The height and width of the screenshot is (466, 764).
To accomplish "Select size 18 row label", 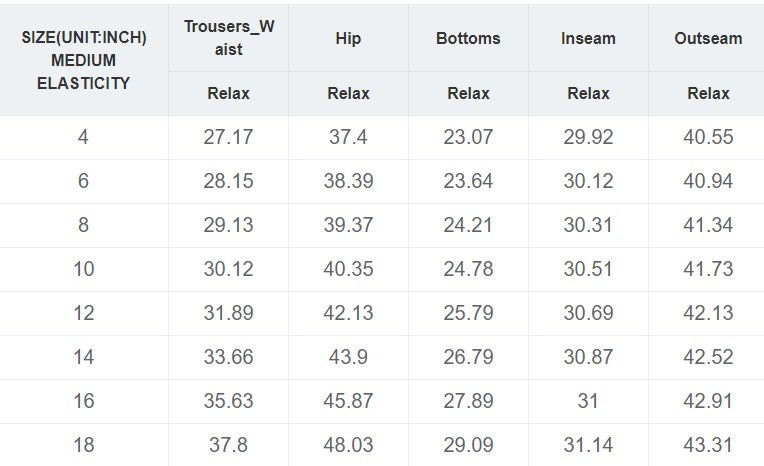I will point(84,445).
